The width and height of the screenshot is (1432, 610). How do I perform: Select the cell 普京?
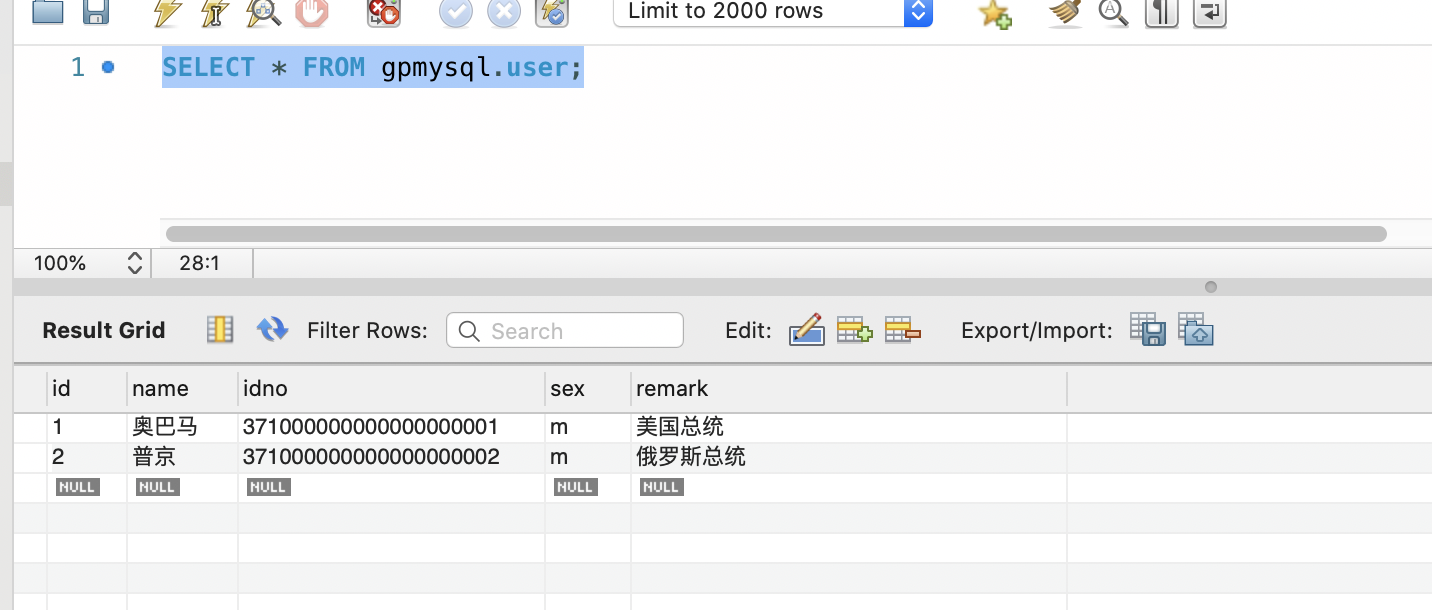point(182,458)
